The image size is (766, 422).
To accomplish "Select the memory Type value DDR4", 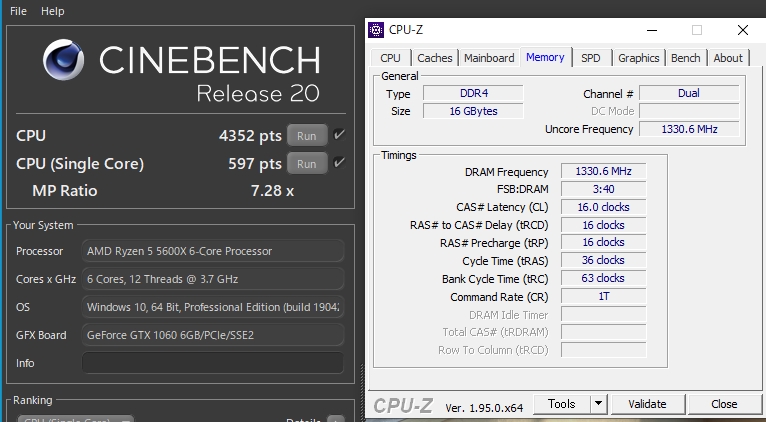I will 473,93.
